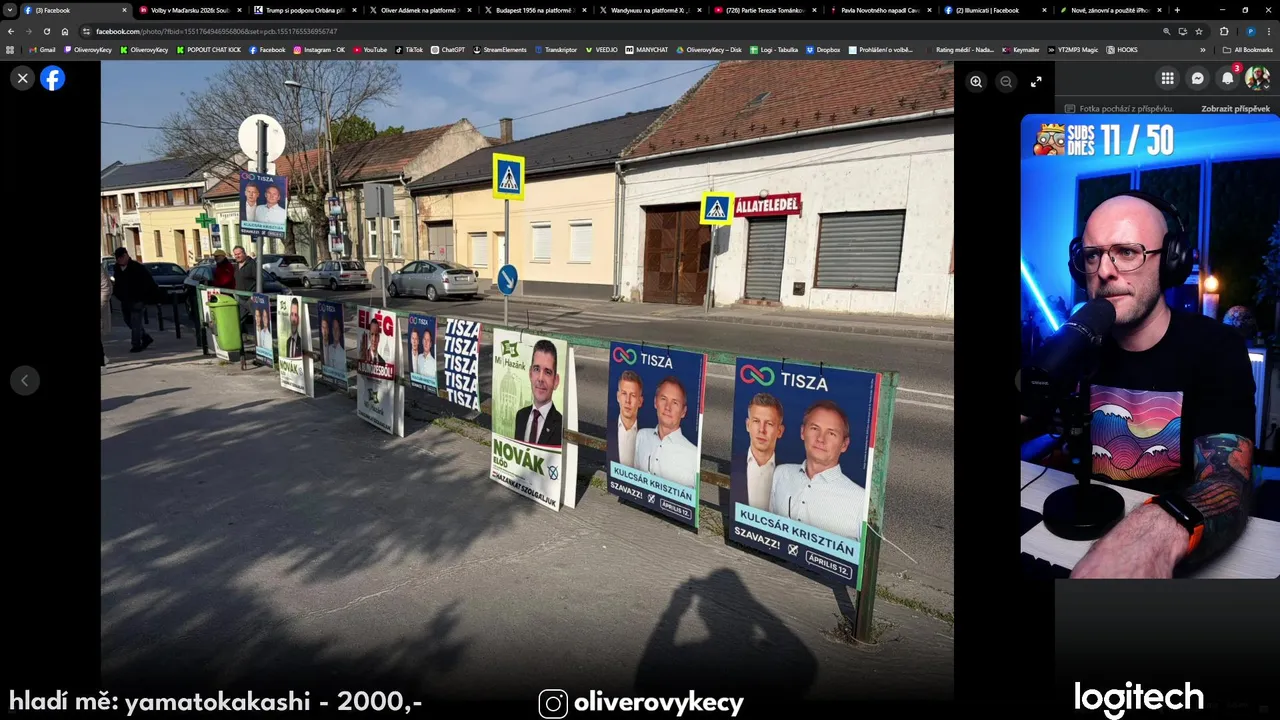
Task: Open the OliverovyKecy – Disk bookmark
Action: 709,49
